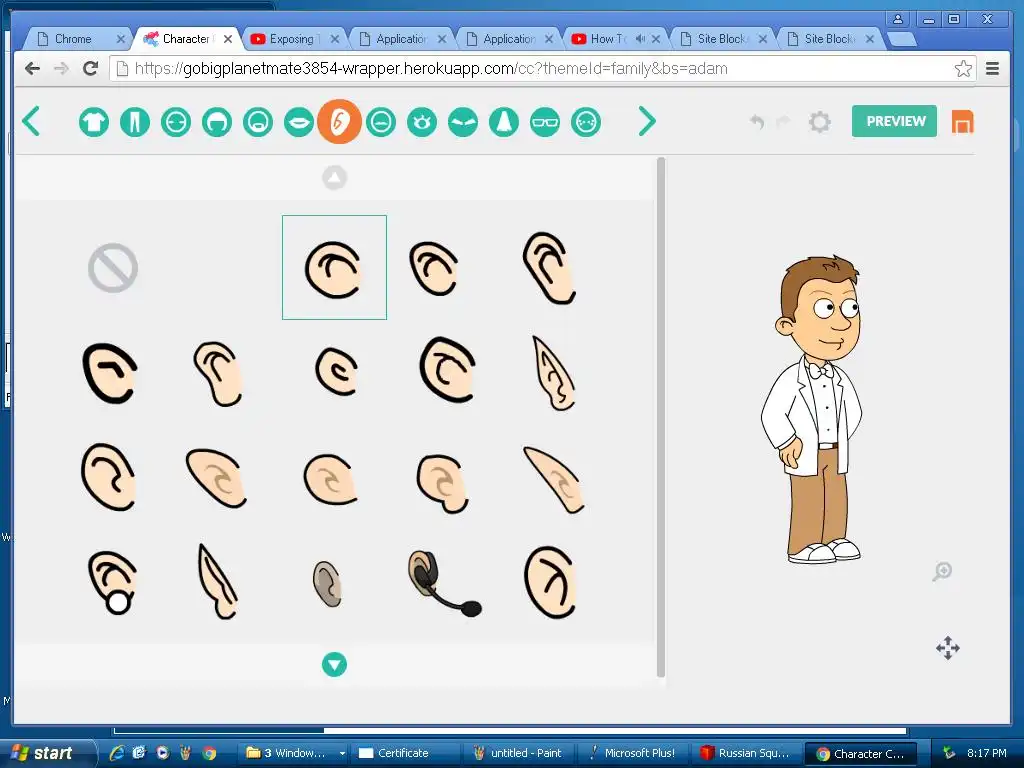This screenshot has height=768, width=1024.
Task: Select the small gray ear
Action: coord(327,583)
